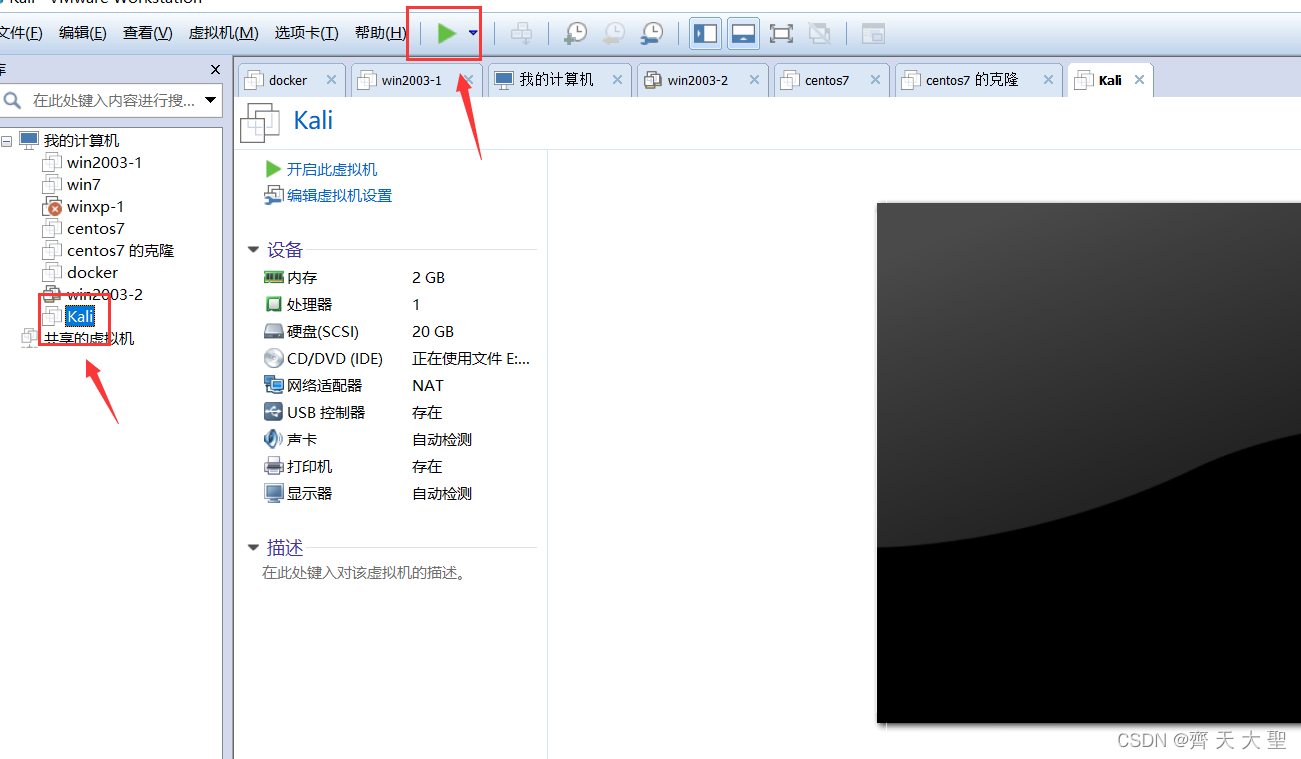1301x759 pixels.
Task: Click the network icon beside 网络适配器
Action: (x=273, y=385)
